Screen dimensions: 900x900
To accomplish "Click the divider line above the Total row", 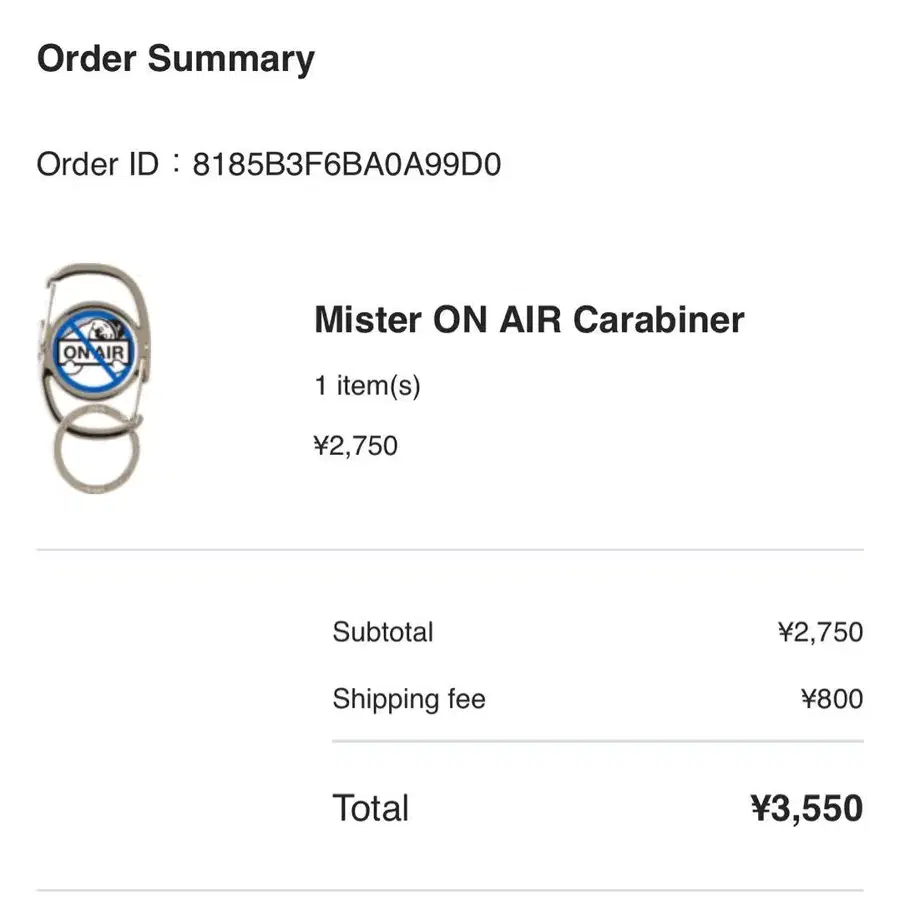I will pos(597,742).
